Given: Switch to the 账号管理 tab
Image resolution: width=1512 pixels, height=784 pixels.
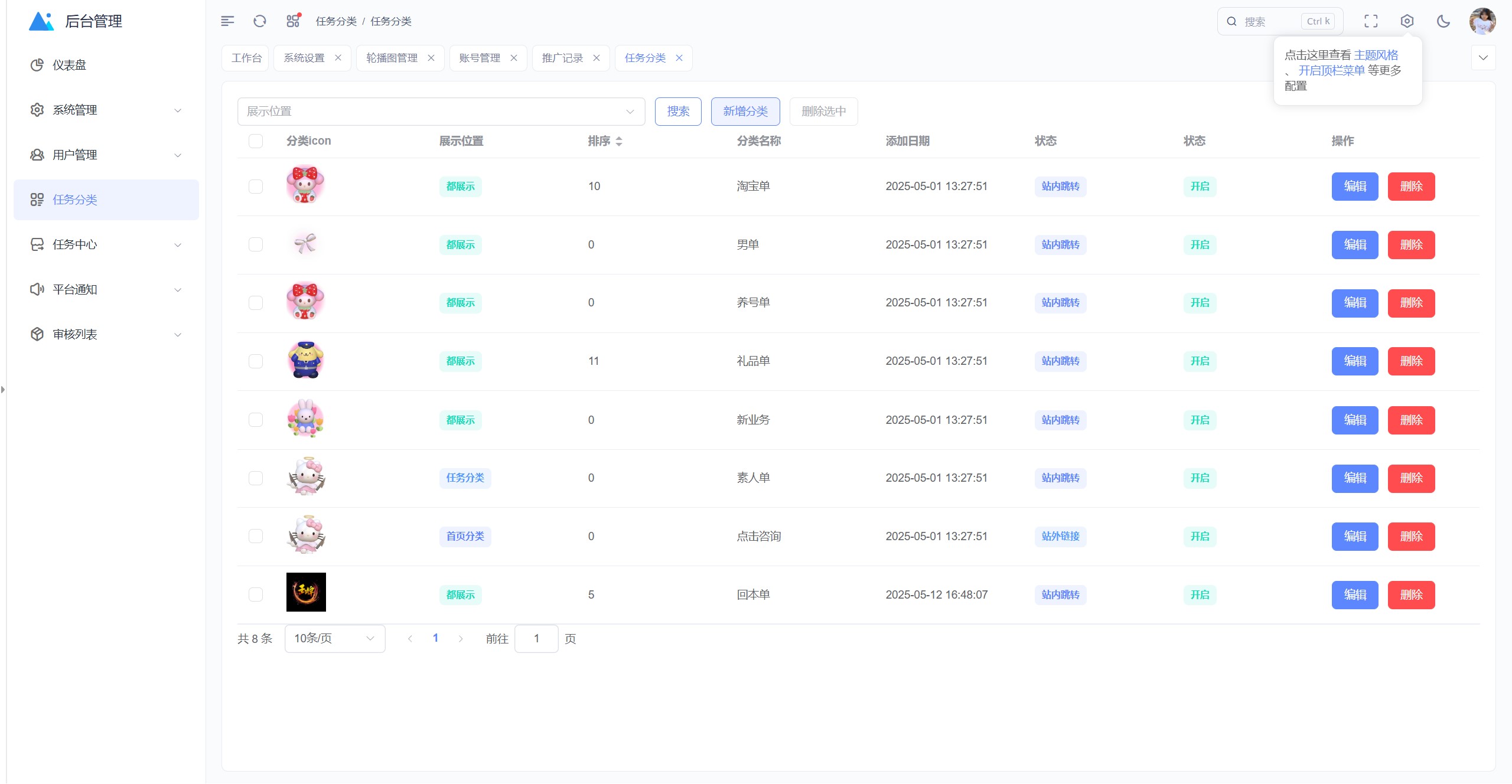Looking at the screenshot, I should (x=480, y=58).
